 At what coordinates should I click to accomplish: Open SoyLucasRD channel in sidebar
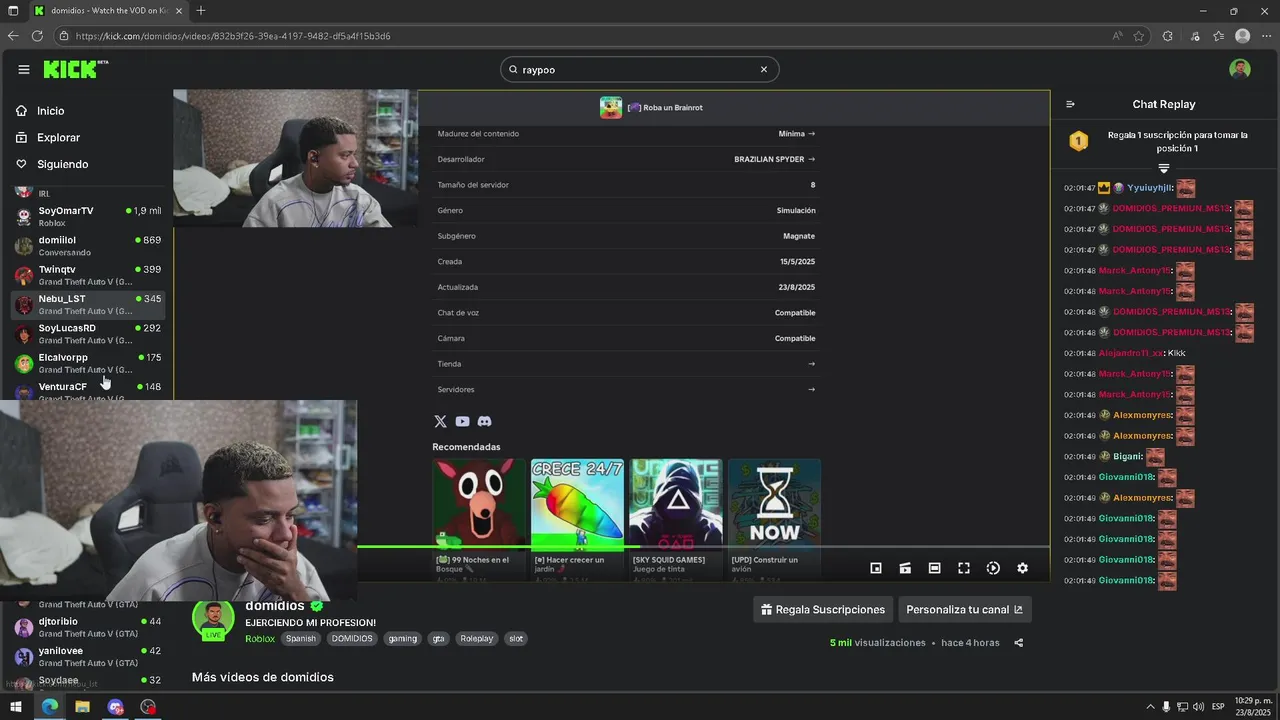pos(88,333)
